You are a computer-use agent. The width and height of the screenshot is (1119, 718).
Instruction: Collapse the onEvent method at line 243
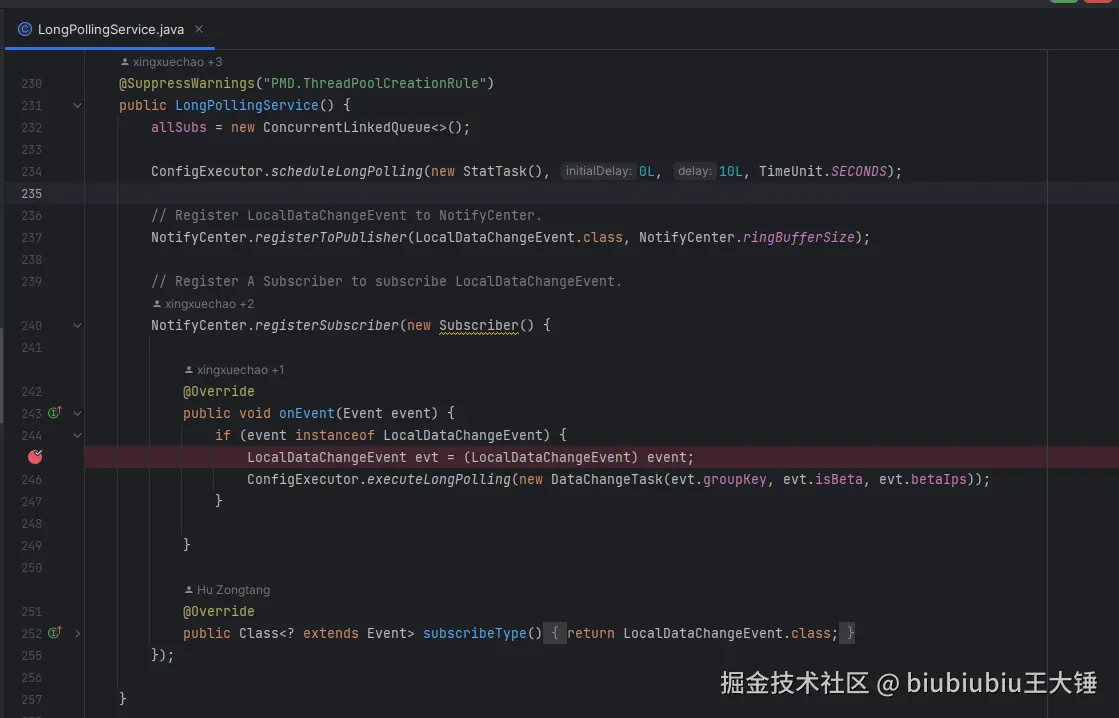click(78, 413)
